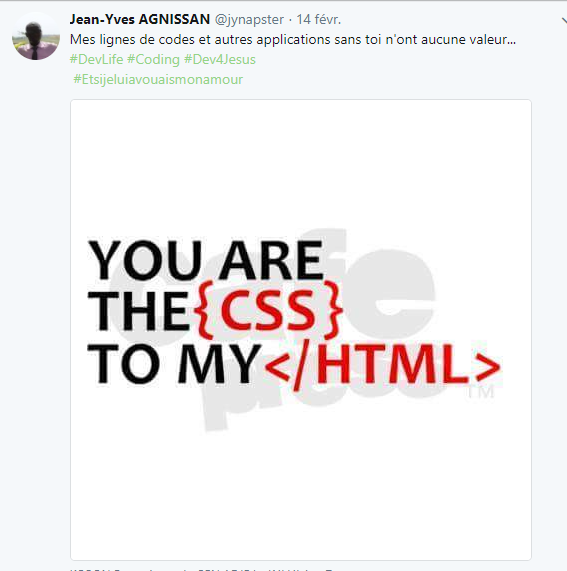Click the TM trademark mark in image
Screen dimensions: 567x571
[x=481, y=392]
